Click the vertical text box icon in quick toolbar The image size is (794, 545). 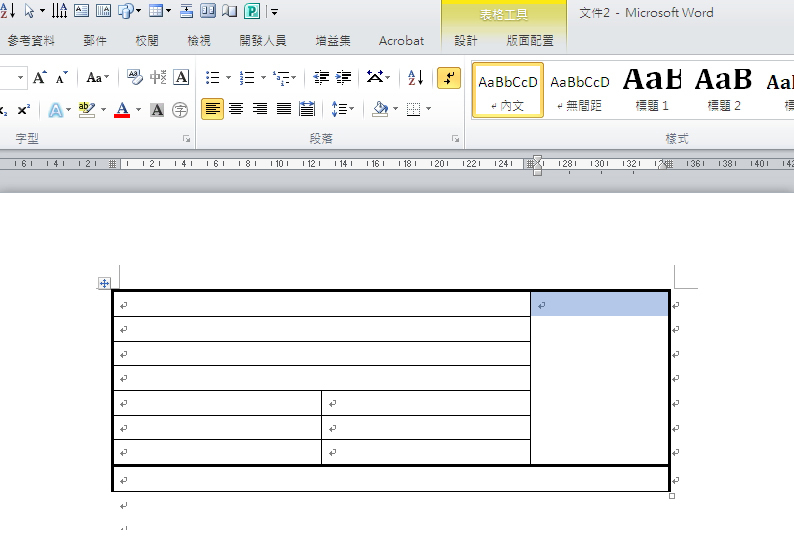click(x=103, y=11)
